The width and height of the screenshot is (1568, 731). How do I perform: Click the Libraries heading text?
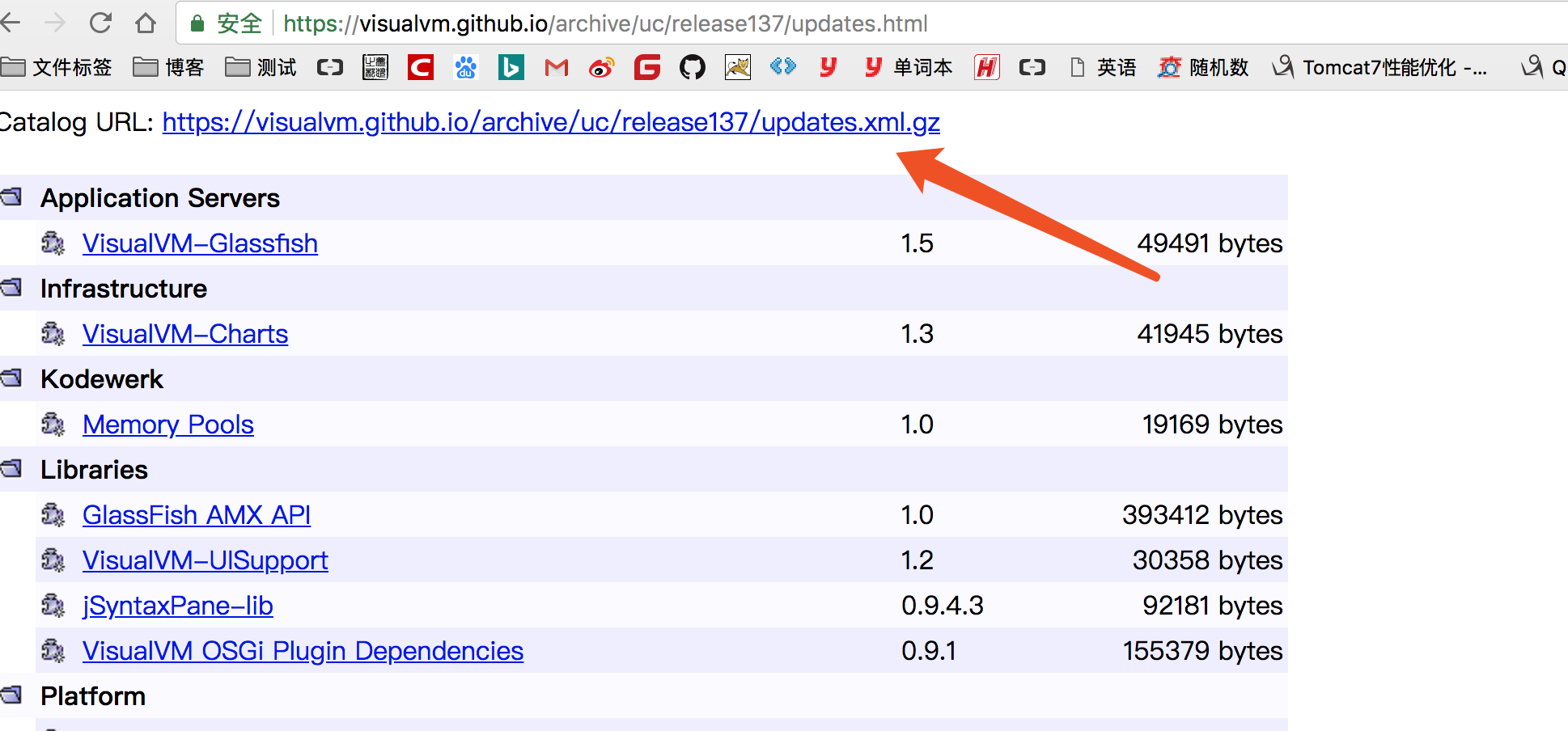pyautogui.click(x=94, y=470)
